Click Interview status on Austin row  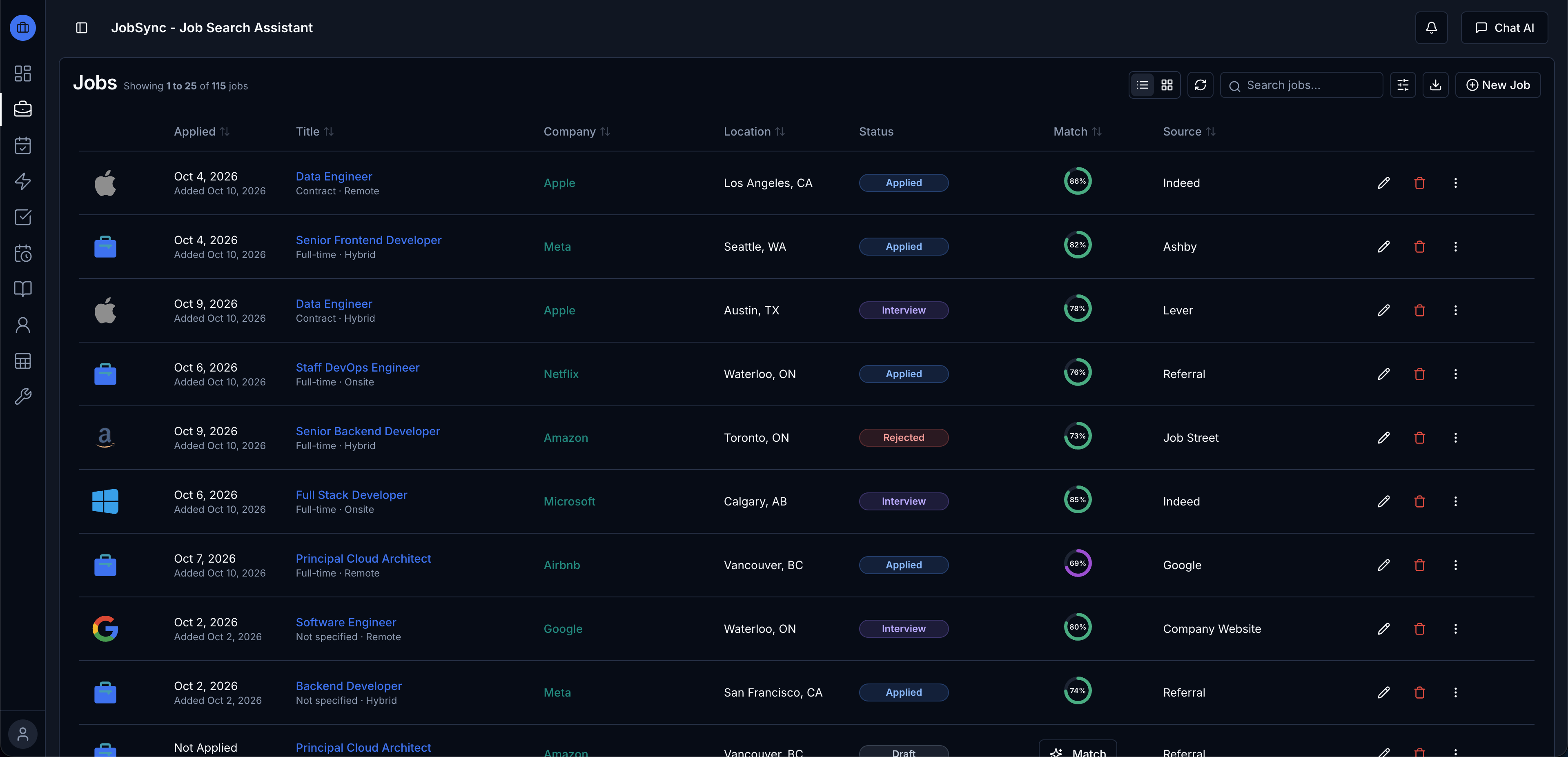pyautogui.click(x=903, y=310)
